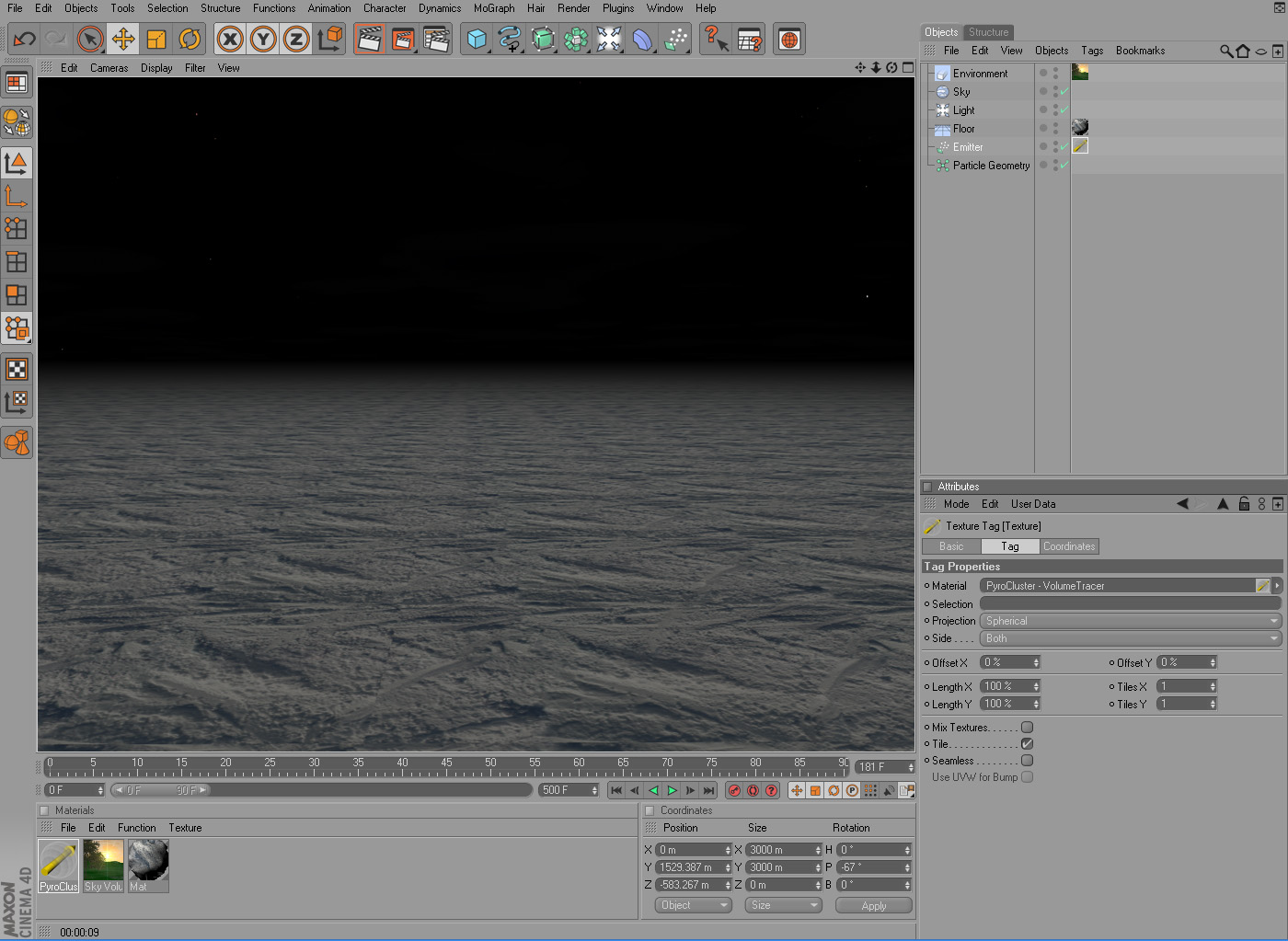Select the Sky Vol material thumbnail
Image resolution: width=1288 pixels, height=941 pixels.
point(103,866)
